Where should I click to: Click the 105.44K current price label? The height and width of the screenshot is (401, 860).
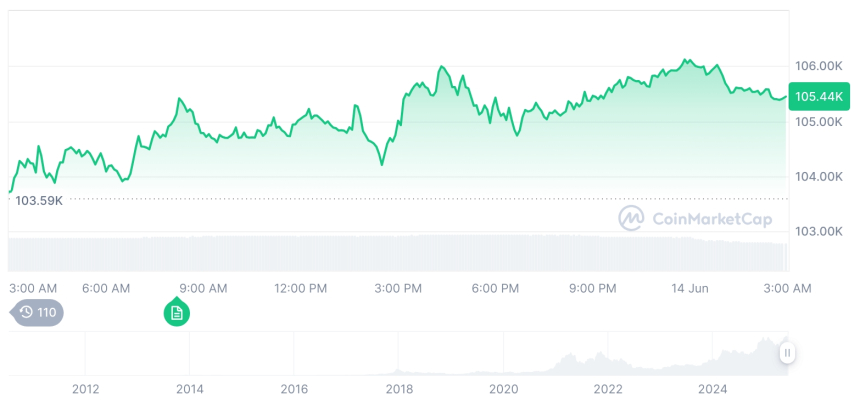click(819, 96)
